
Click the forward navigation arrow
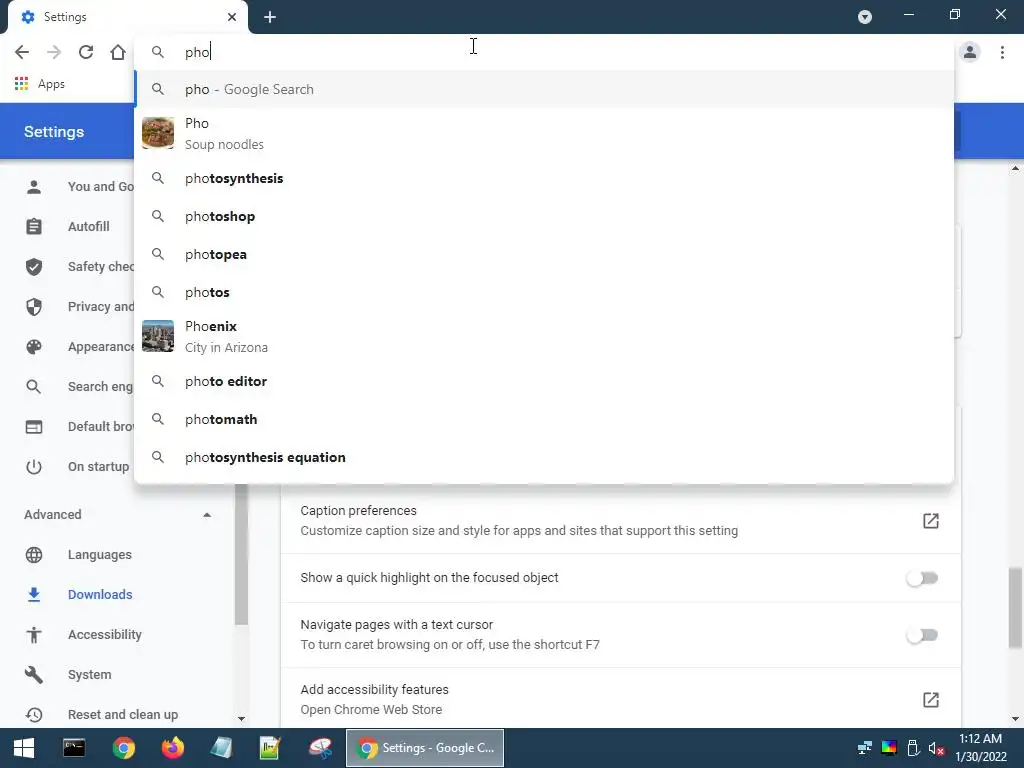click(54, 52)
